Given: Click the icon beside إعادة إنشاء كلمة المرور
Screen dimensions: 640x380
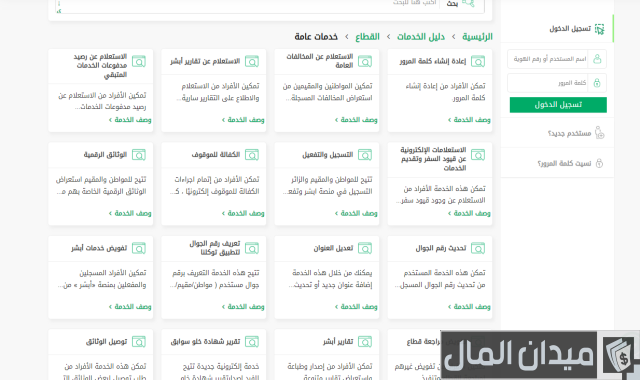Looking at the screenshot, I should (478, 62).
